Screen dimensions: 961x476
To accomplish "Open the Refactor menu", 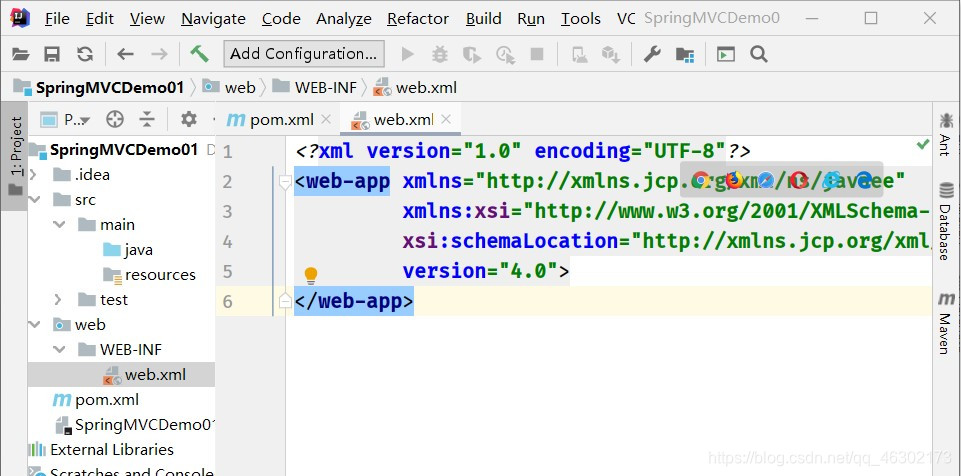I will point(418,19).
